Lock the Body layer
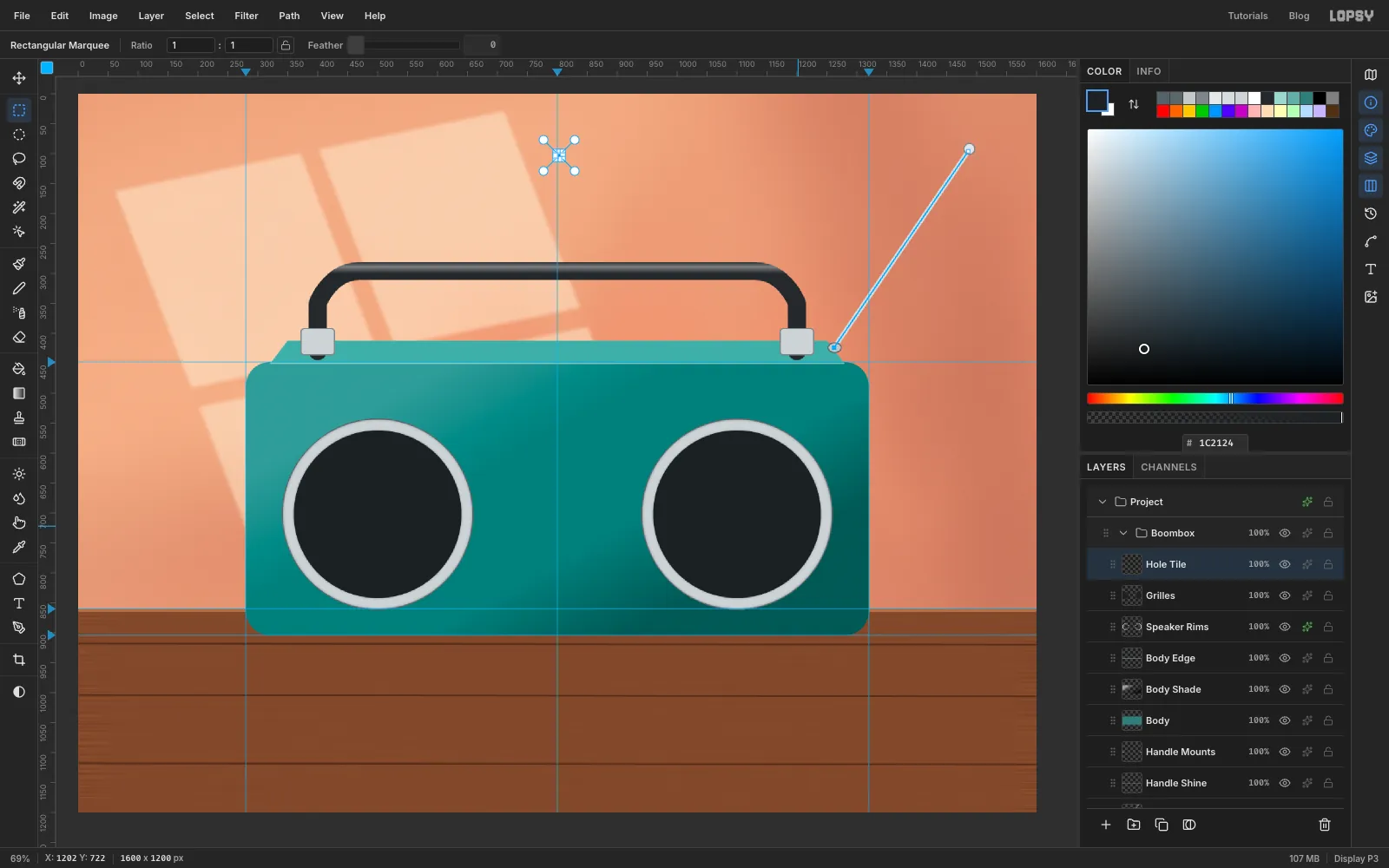Viewport: 1389px width, 868px height. [x=1328, y=720]
